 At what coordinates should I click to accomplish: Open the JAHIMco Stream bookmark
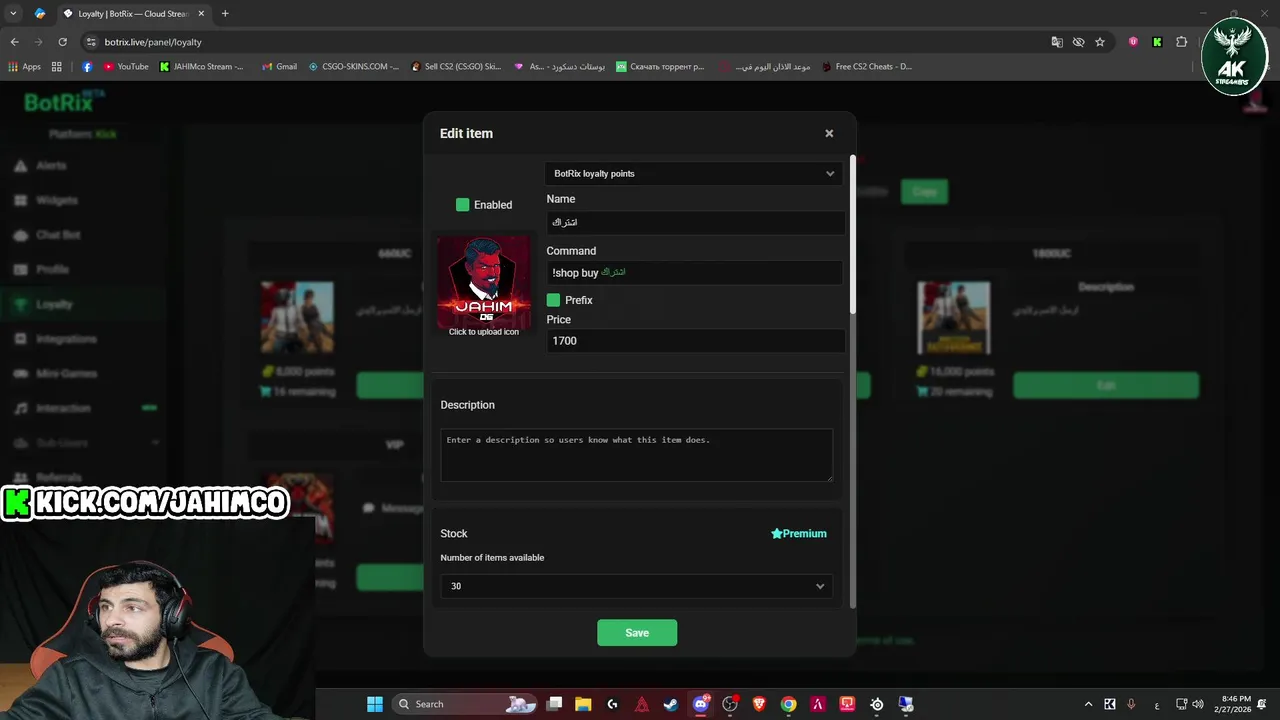point(201,67)
